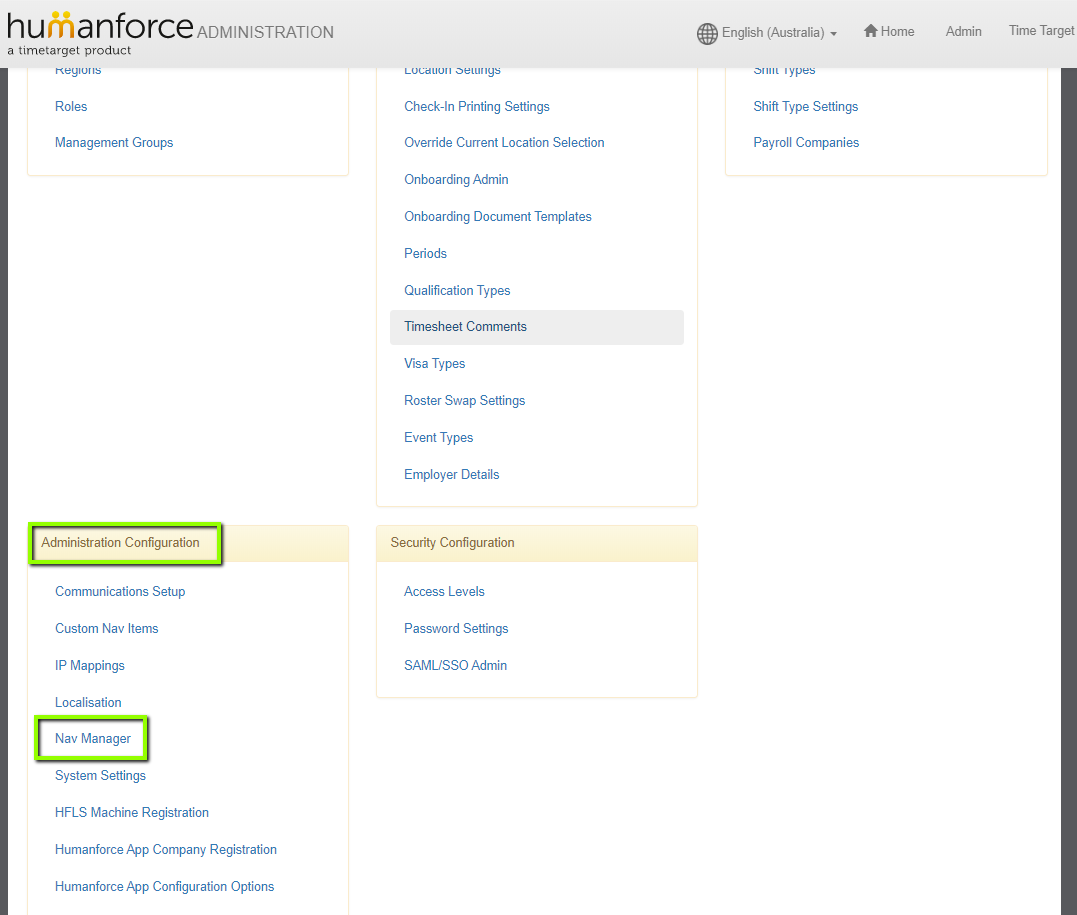Viewport: 1077px width, 915px height.
Task: Open Management Groups
Action: click(x=114, y=142)
